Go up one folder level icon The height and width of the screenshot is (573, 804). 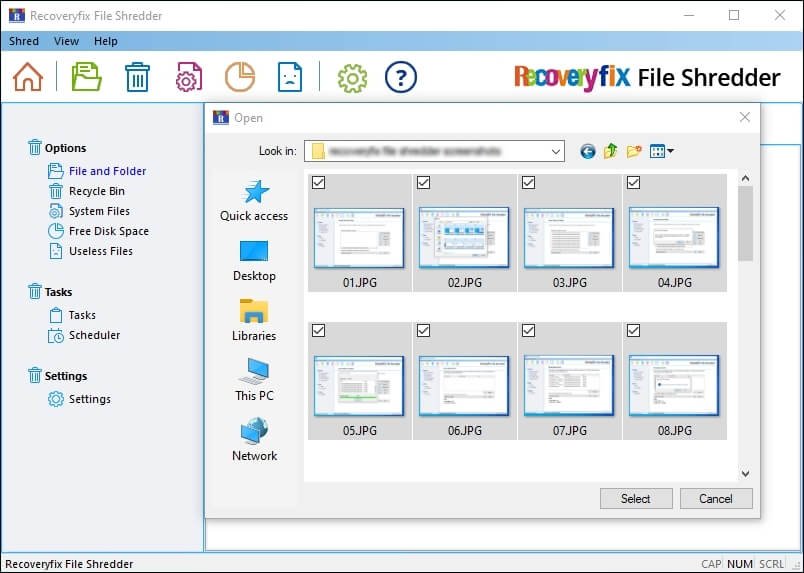(610, 151)
